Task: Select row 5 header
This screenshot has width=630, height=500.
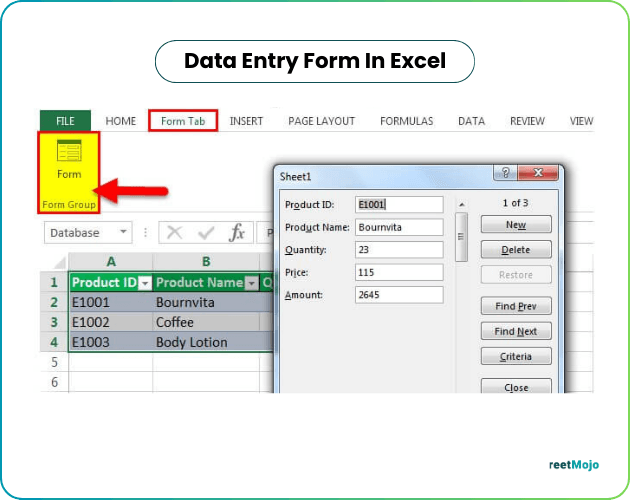Action: (x=54, y=362)
